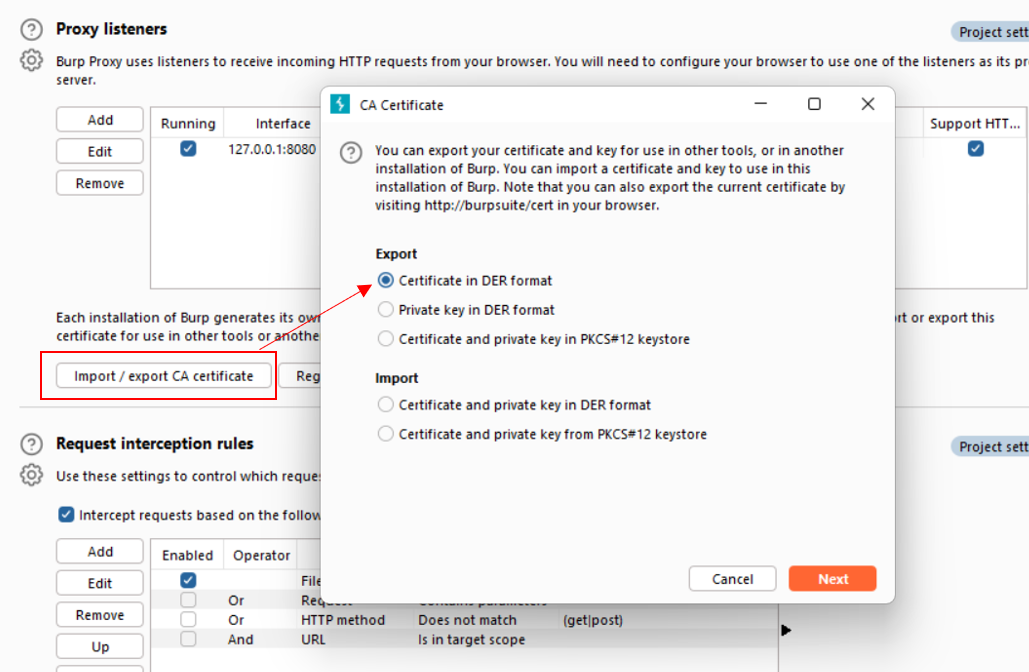1029x672 pixels.
Task: Click Enabled column header in rules table
Action: click(x=188, y=555)
